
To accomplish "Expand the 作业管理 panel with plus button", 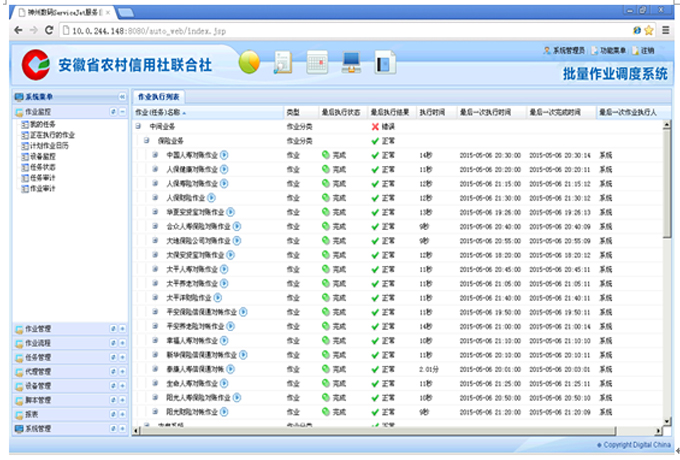I will pyautogui.click(x=122, y=329).
